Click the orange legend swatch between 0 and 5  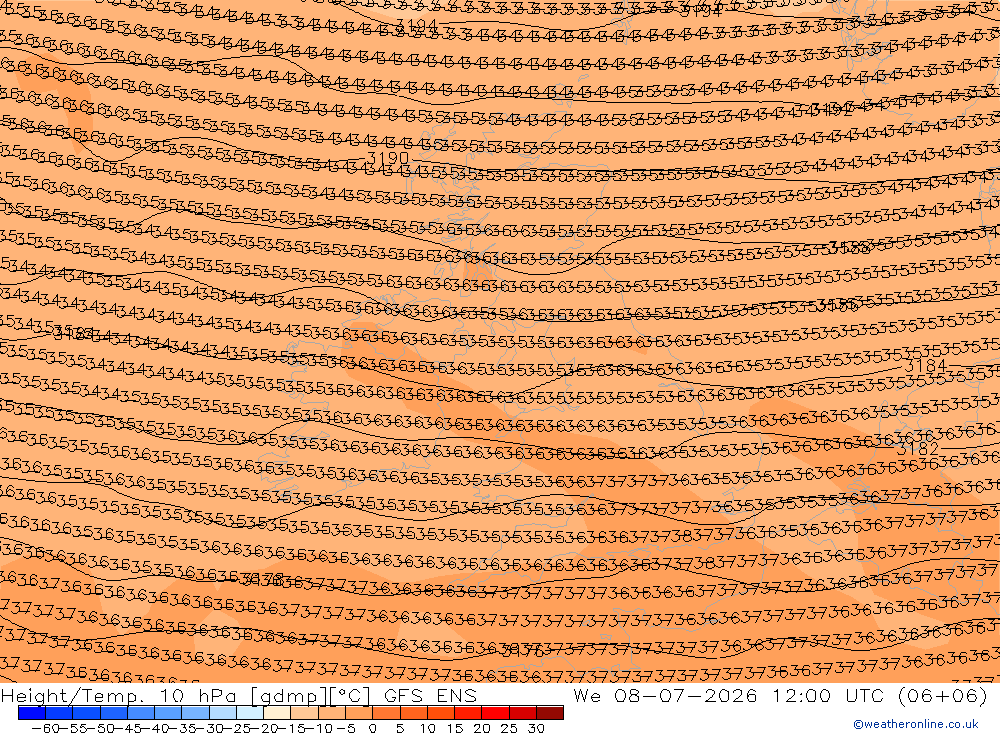tap(386, 713)
